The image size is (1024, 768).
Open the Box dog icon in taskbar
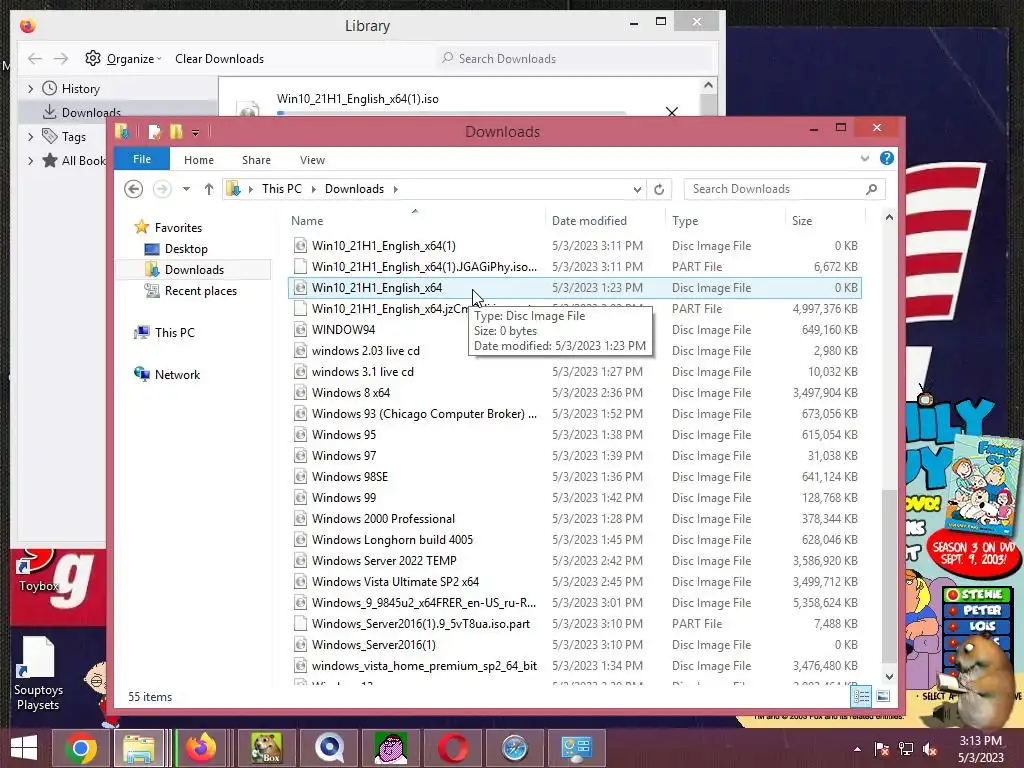point(265,748)
